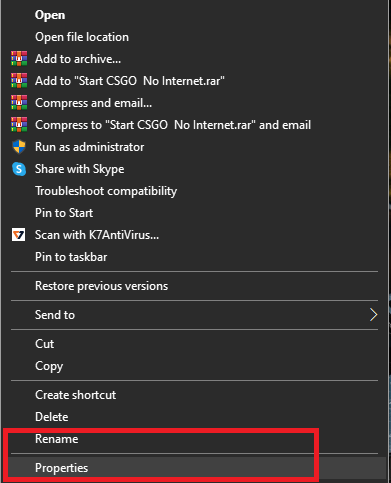Select Create shortcut
This screenshot has height=483, width=391.
[76, 395]
